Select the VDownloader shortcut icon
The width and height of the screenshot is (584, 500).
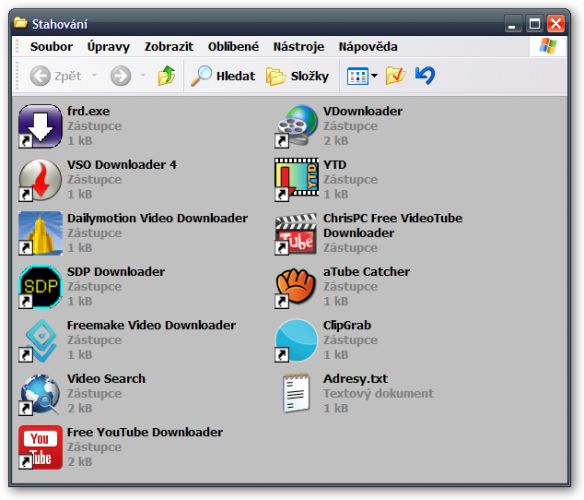click(x=296, y=126)
